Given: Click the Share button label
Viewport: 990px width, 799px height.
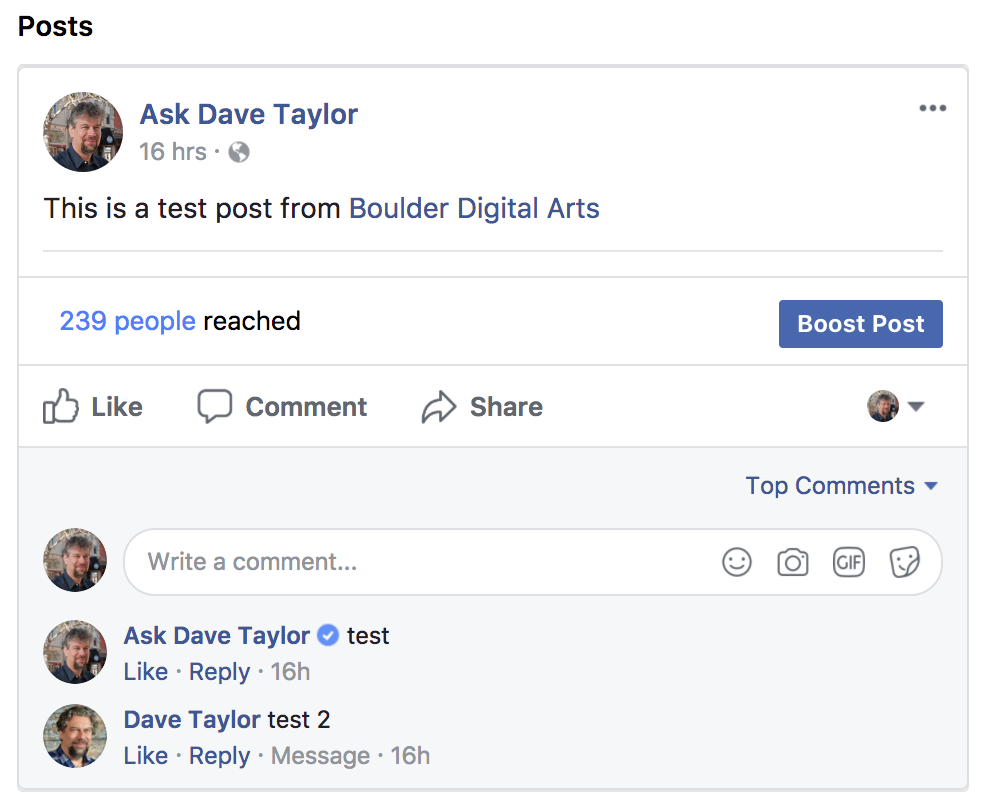Looking at the screenshot, I should 506,407.
